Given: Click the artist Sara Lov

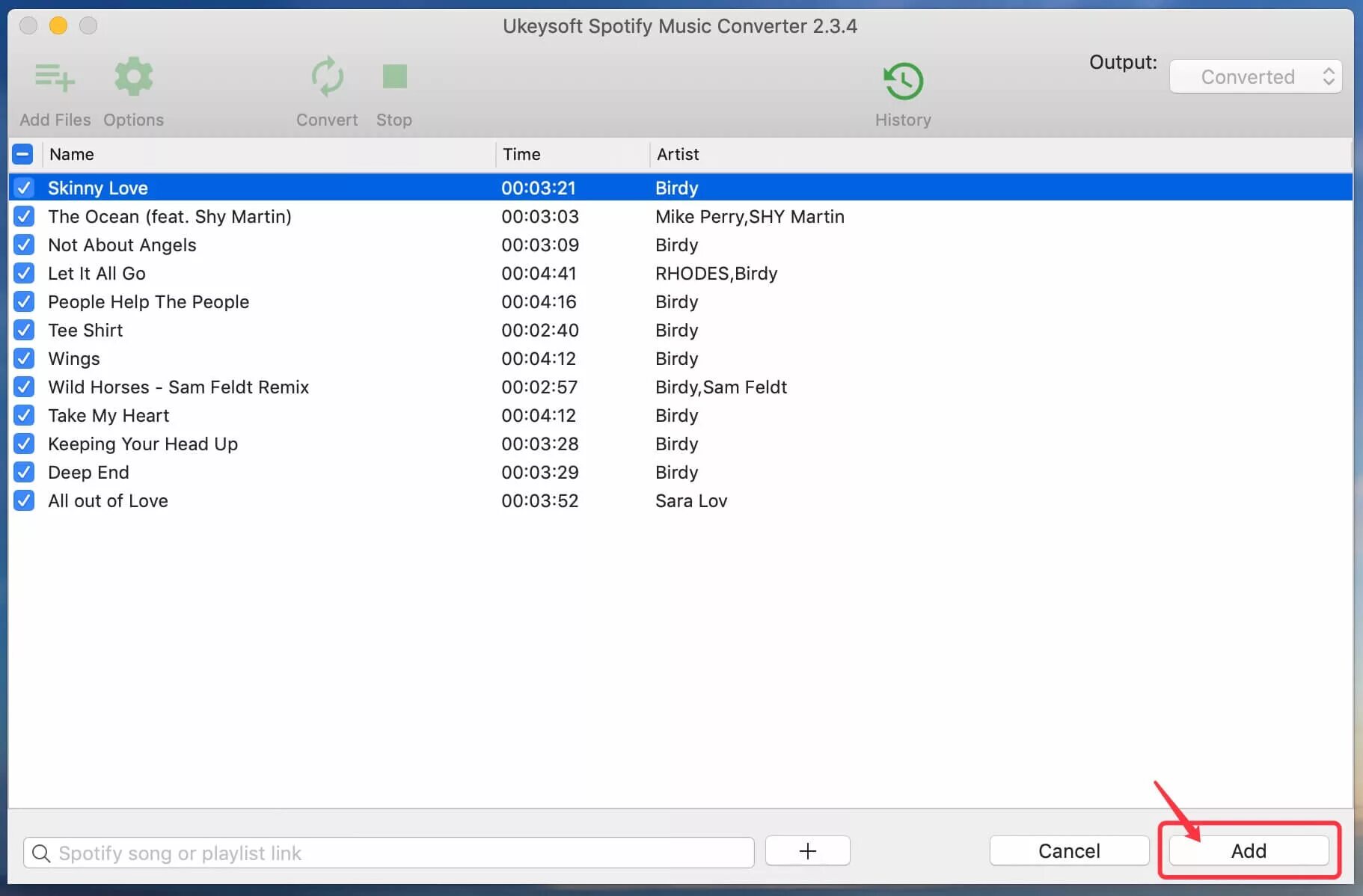Looking at the screenshot, I should [x=691, y=500].
